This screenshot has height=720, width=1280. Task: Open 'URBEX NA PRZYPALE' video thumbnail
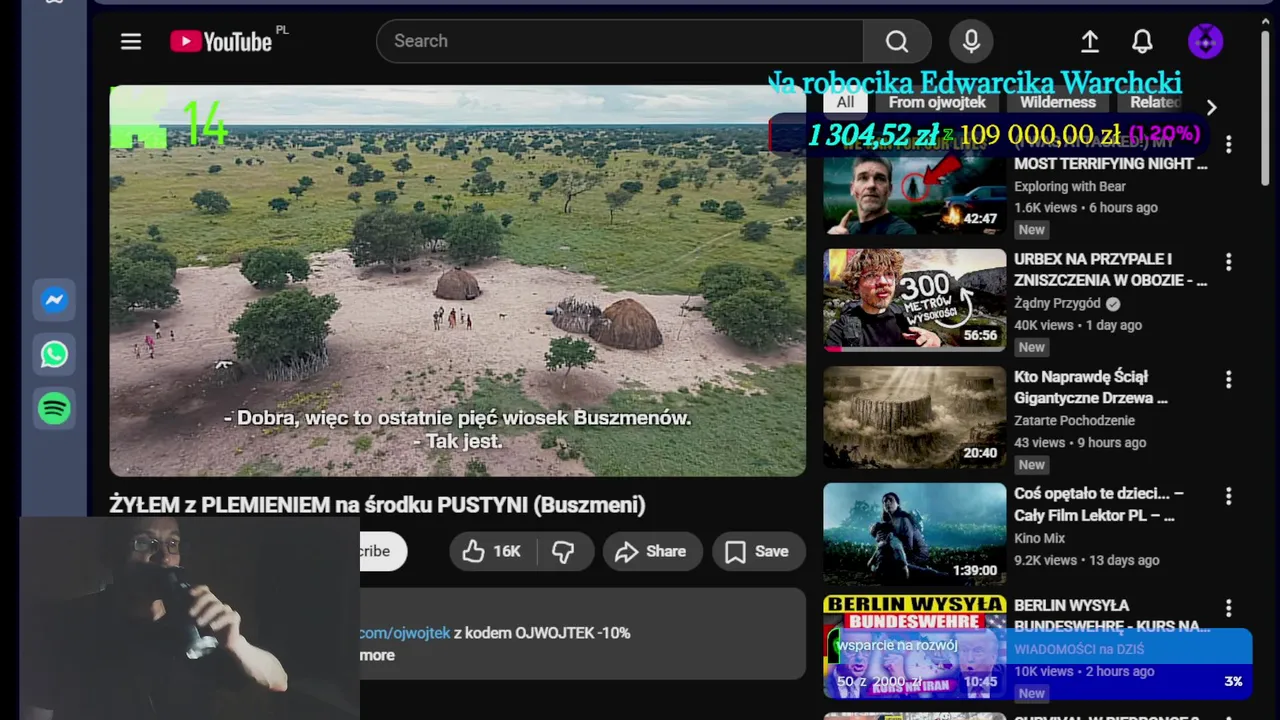coord(914,299)
